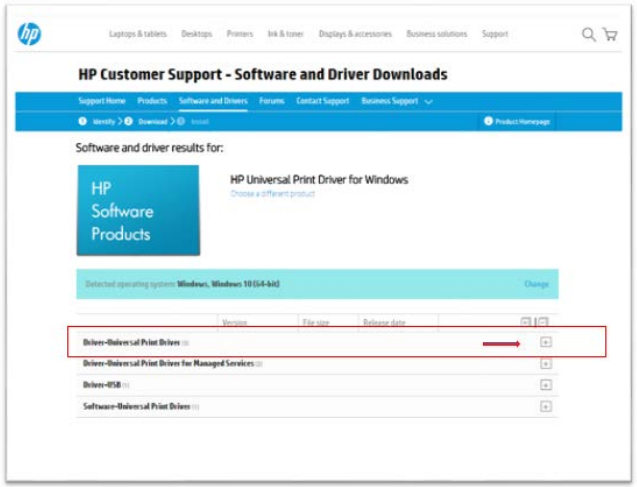Go to Forums tab
Image resolution: width=637 pixels, height=487 pixels.
pyautogui.click(x=272, y=101)
